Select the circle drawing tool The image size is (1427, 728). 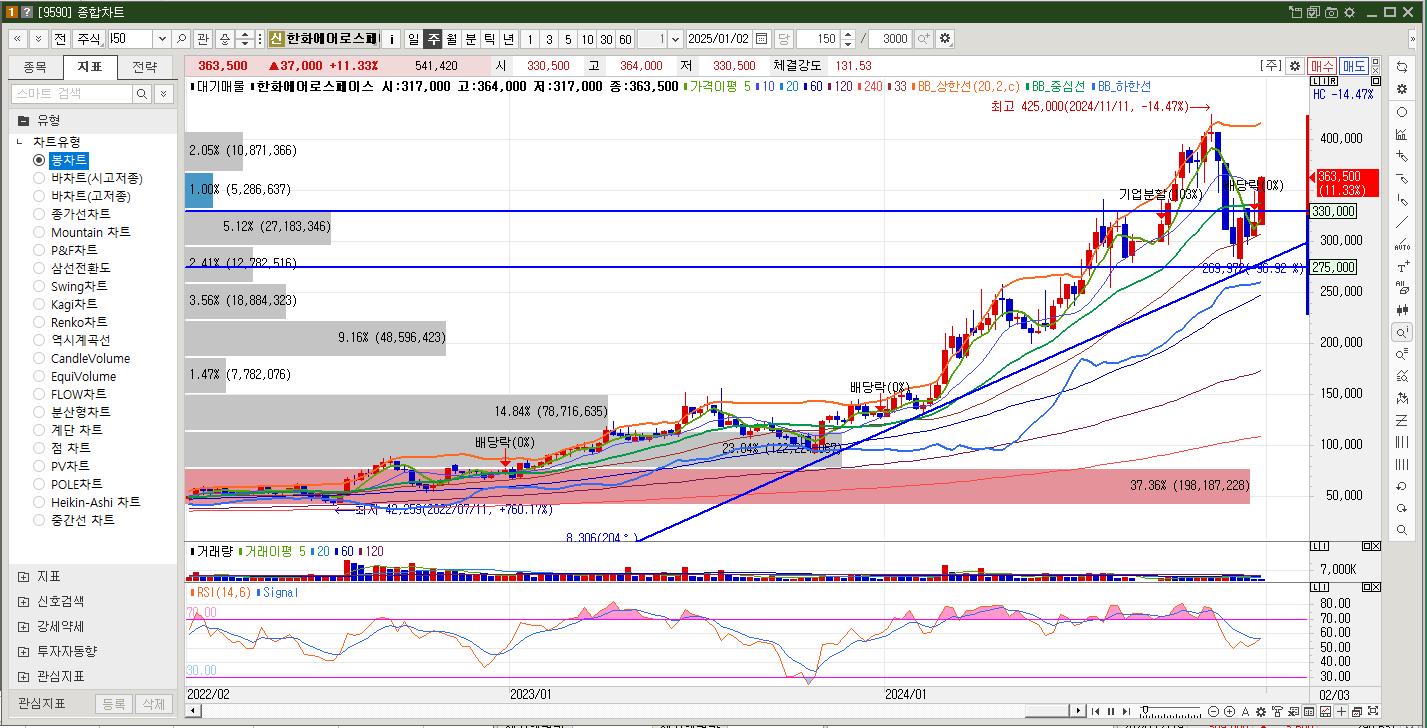[x=1402, y=112]
